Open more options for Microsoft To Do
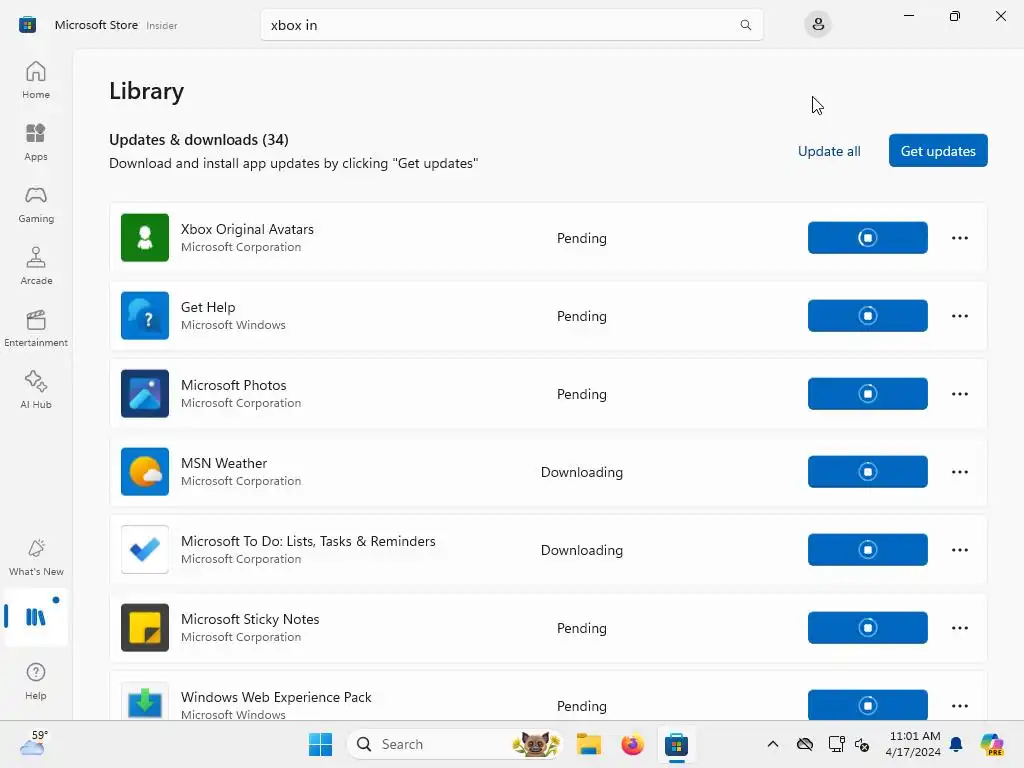 (959, 550)
